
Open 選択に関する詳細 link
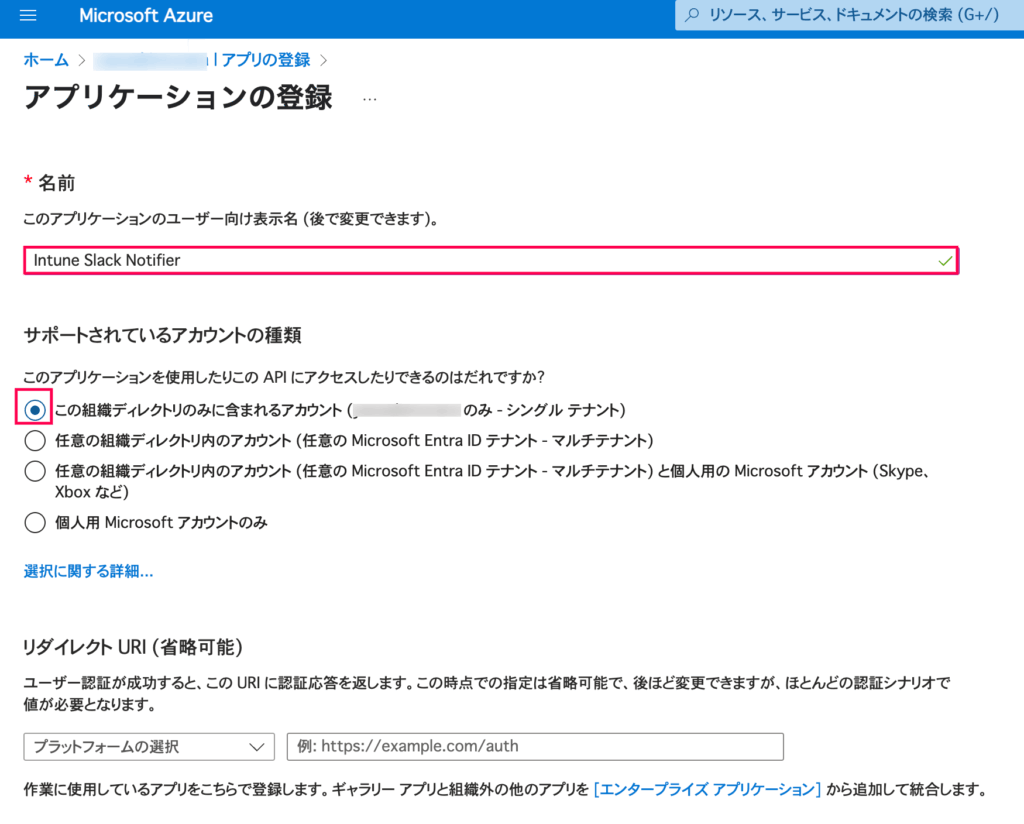tap(89, 571)
